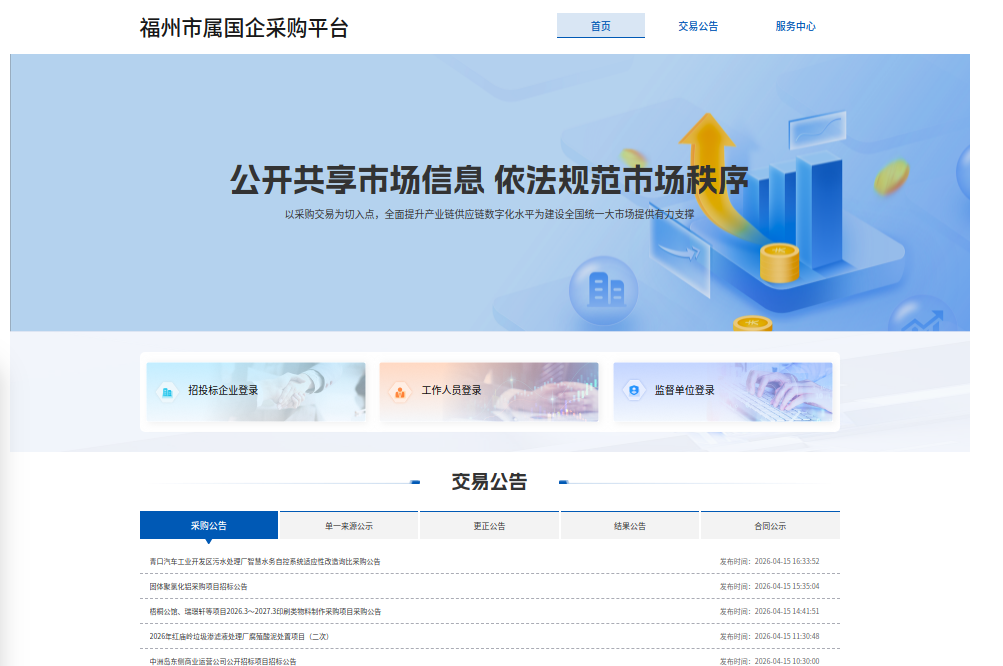Select the 采购公告 tab
The width and height of the screenshot is (1003, 666).
(209, 526)
